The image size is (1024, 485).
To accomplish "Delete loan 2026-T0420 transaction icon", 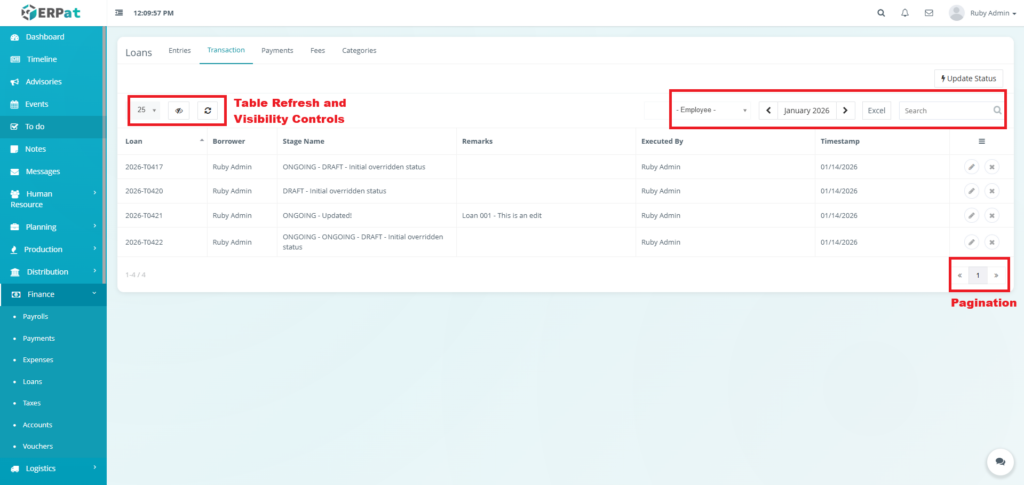I will [x=991, y=190].
